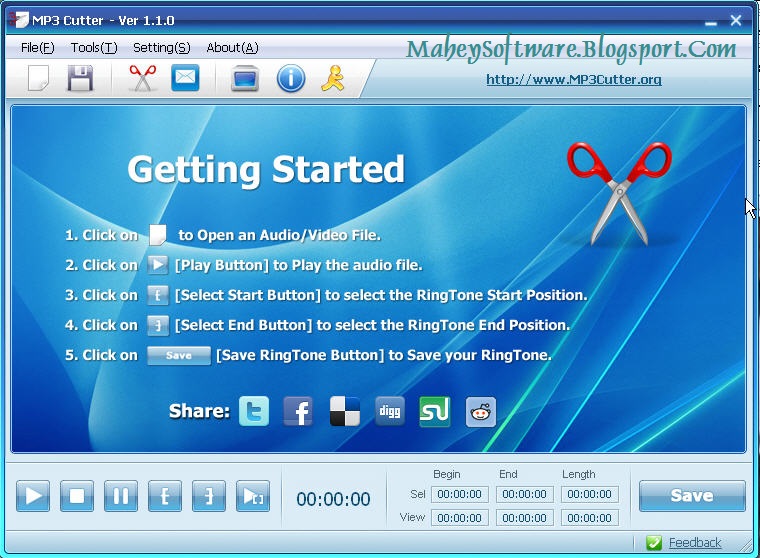Screen dimensions: 760x558
Task: Click the floppy disk save icon
Action: coord(80,78)
